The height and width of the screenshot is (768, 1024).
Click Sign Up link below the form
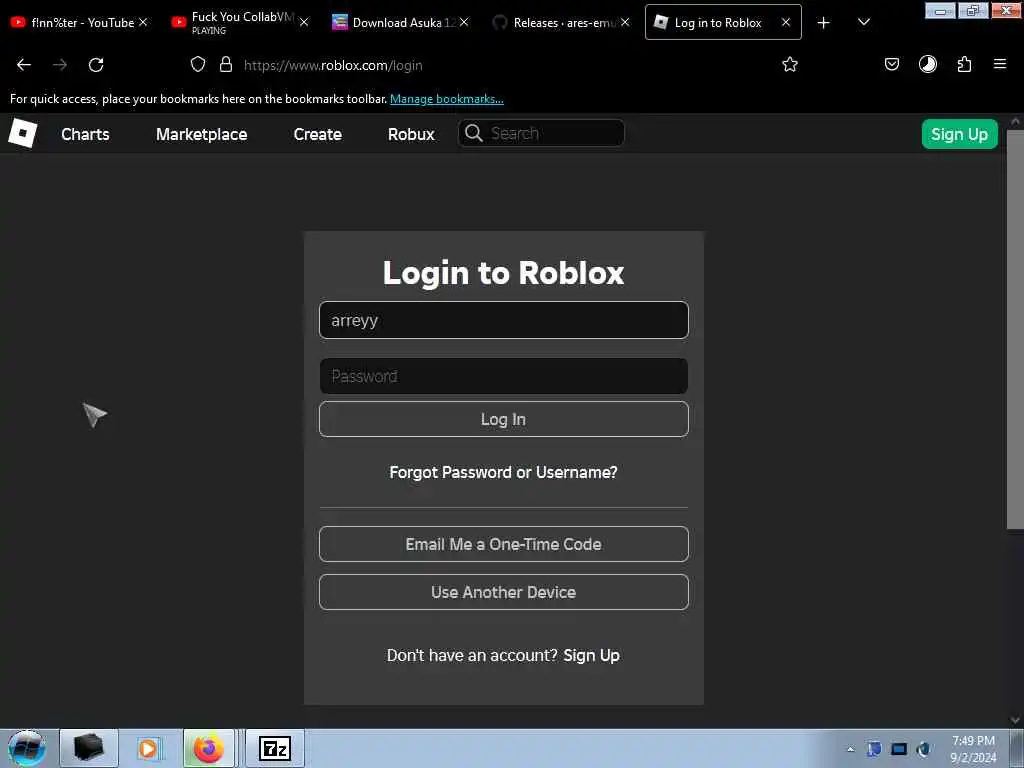point(591,655)
